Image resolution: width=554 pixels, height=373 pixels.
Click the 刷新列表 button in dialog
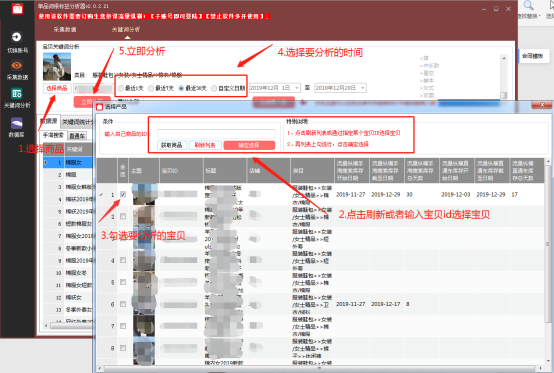coord(205,145)
